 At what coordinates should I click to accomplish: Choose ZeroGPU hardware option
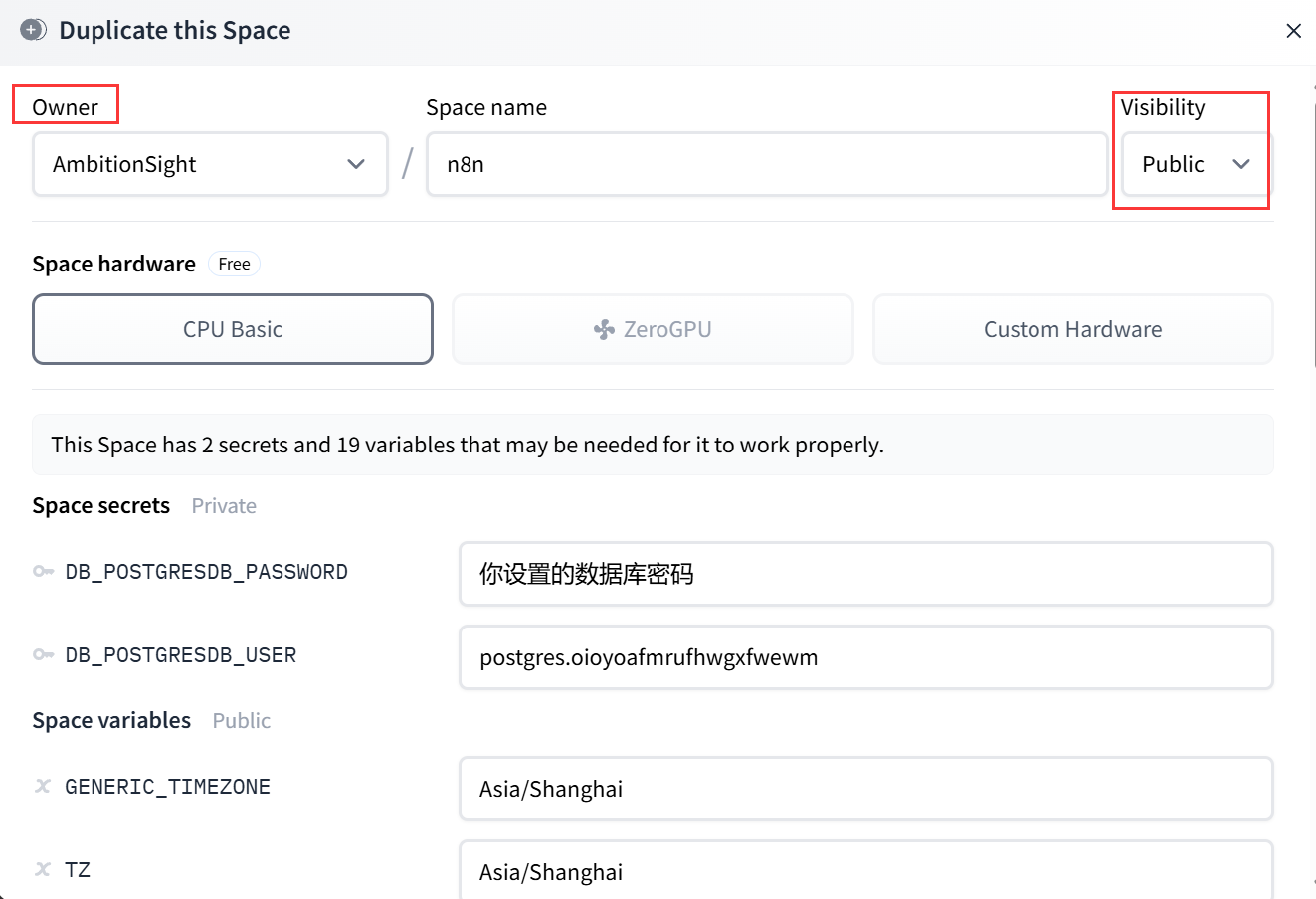653,329
